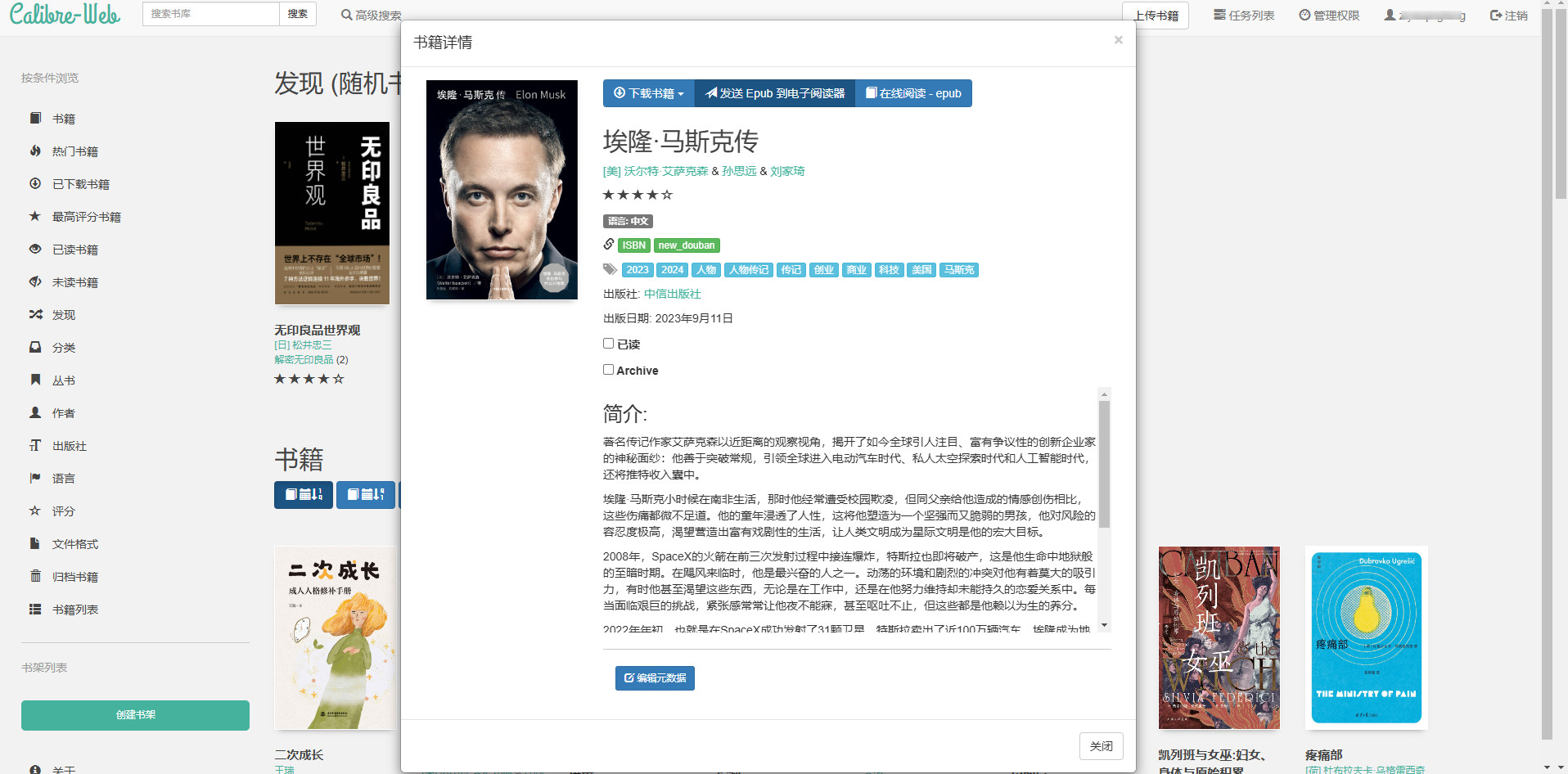1568x774 pixels.
Task: Open 凯列班与女巫 book cover
Action: tap(1219, 638)
